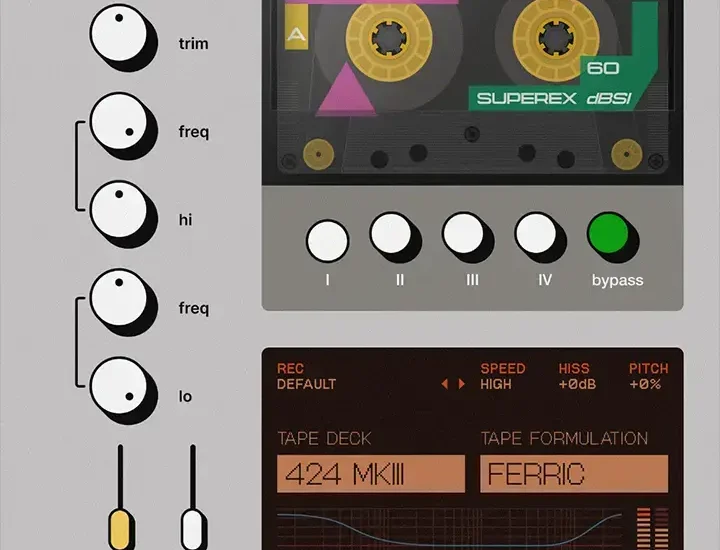Click the right cassette reel

pos(556,39)
